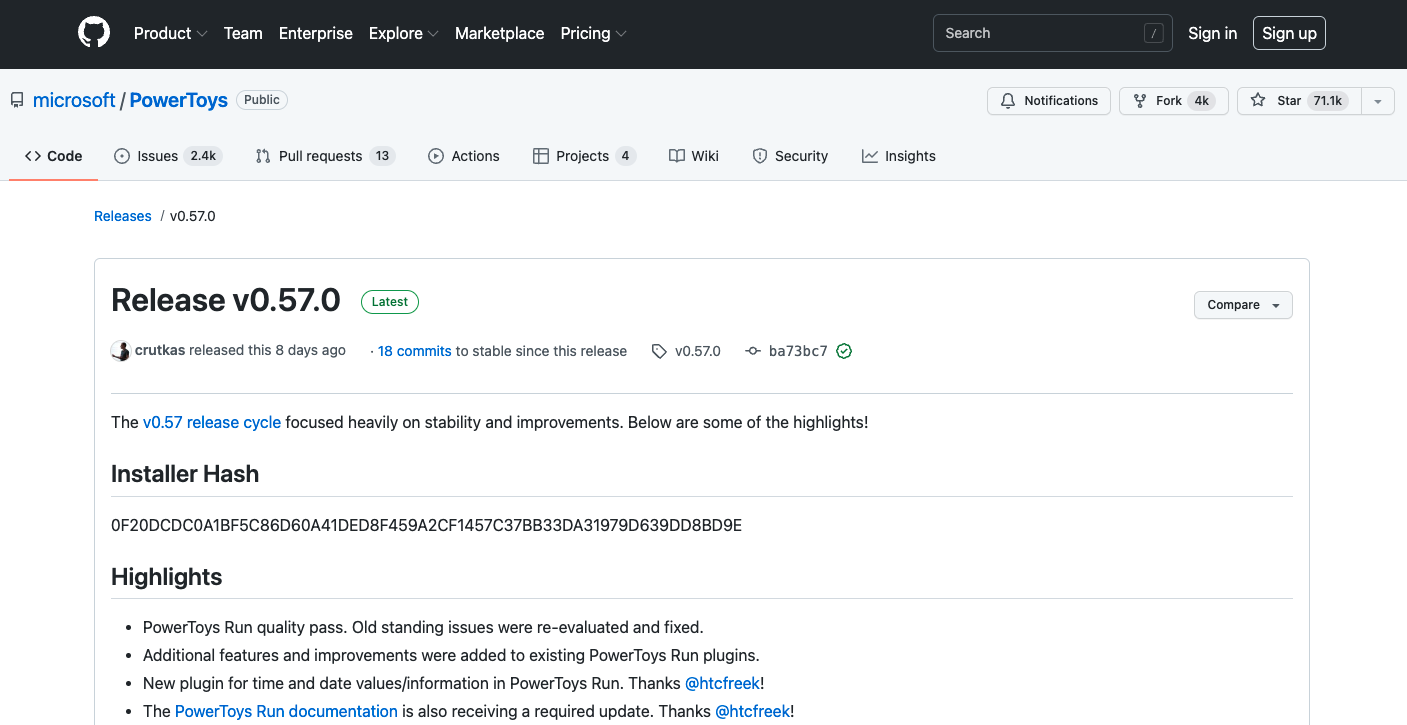
Task: View the 18 commits link
Action: (x=415, y=351)
